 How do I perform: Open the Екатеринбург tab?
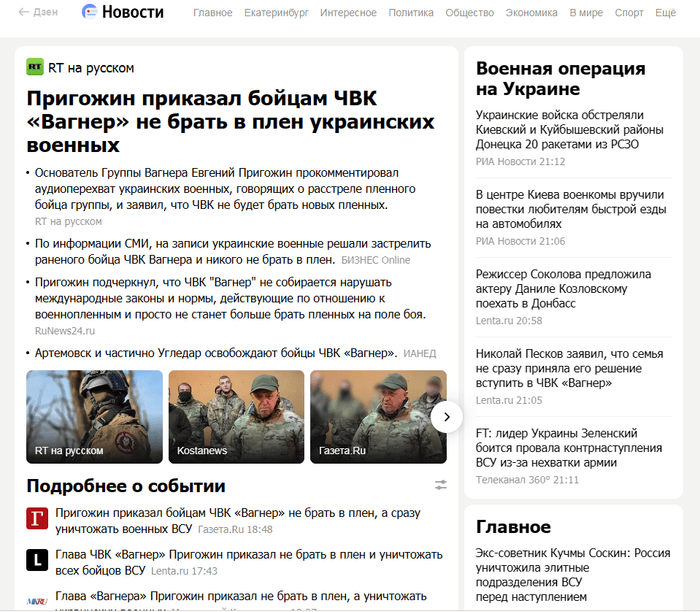tap(276, 13)
